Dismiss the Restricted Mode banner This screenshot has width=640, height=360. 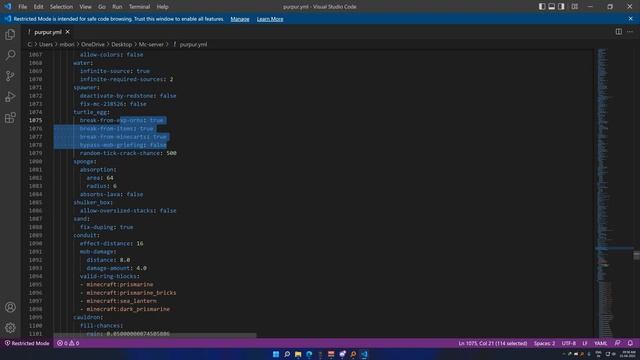(x=631, y=19)
